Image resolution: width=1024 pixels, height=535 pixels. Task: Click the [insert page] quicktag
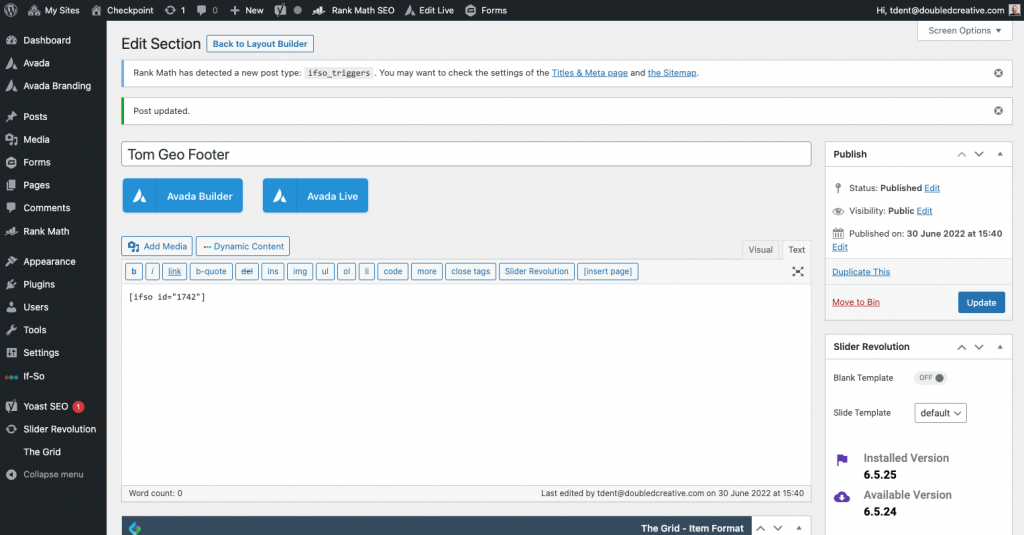(607, 271)
